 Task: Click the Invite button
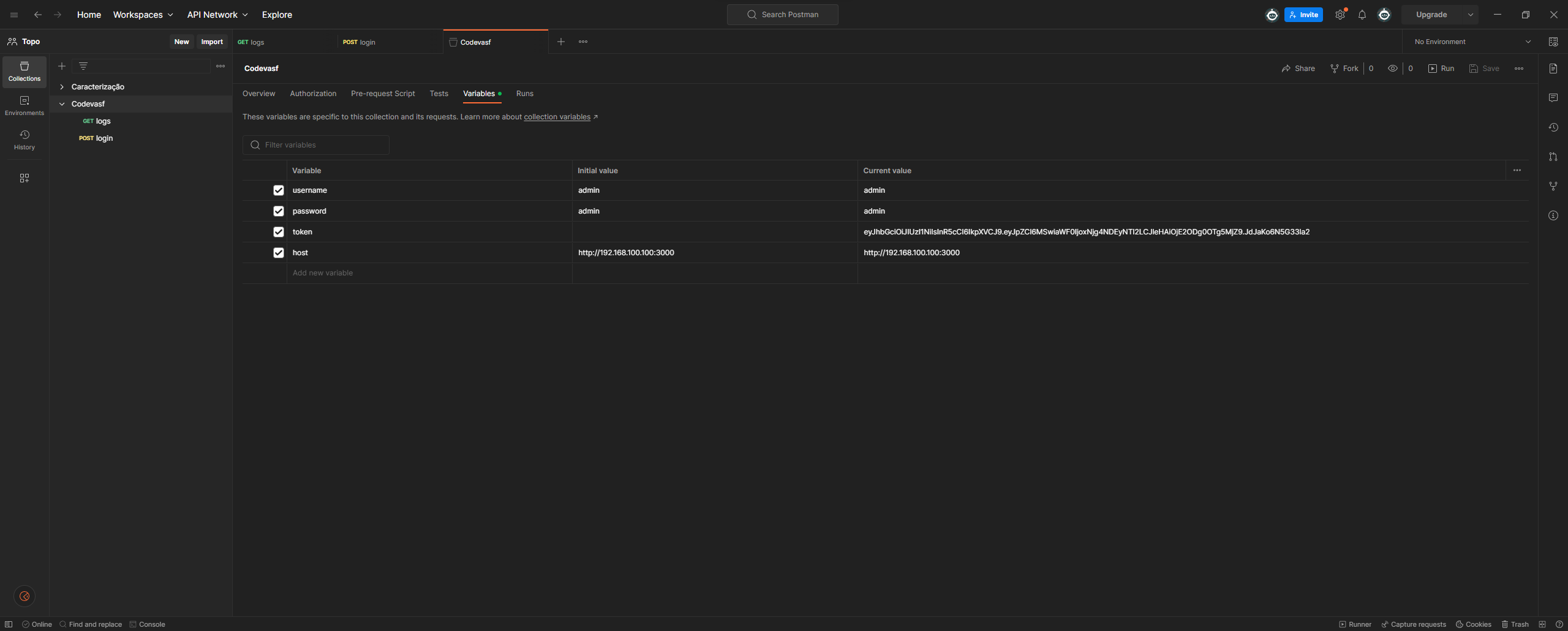click(x=1303, y=15)
